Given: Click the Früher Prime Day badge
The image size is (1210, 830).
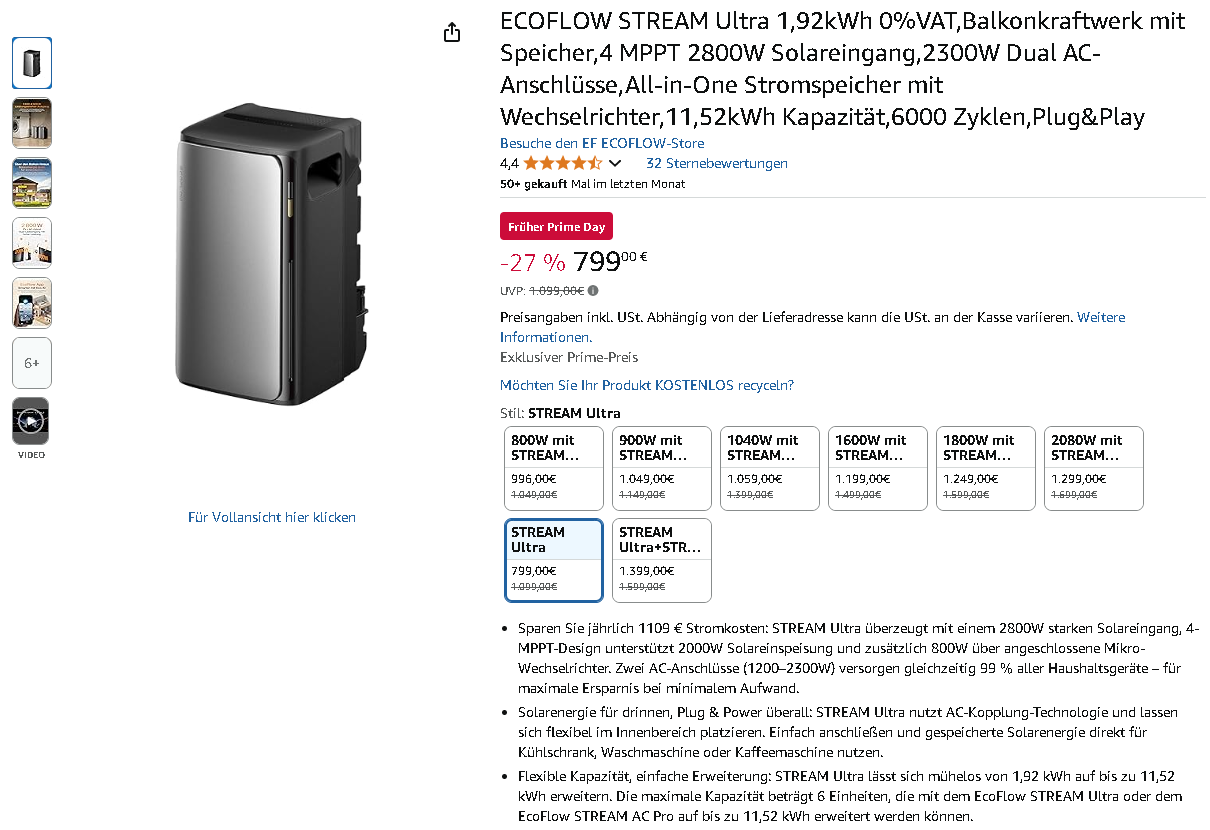Looking at the screenshot, I should tap(556, 227).
